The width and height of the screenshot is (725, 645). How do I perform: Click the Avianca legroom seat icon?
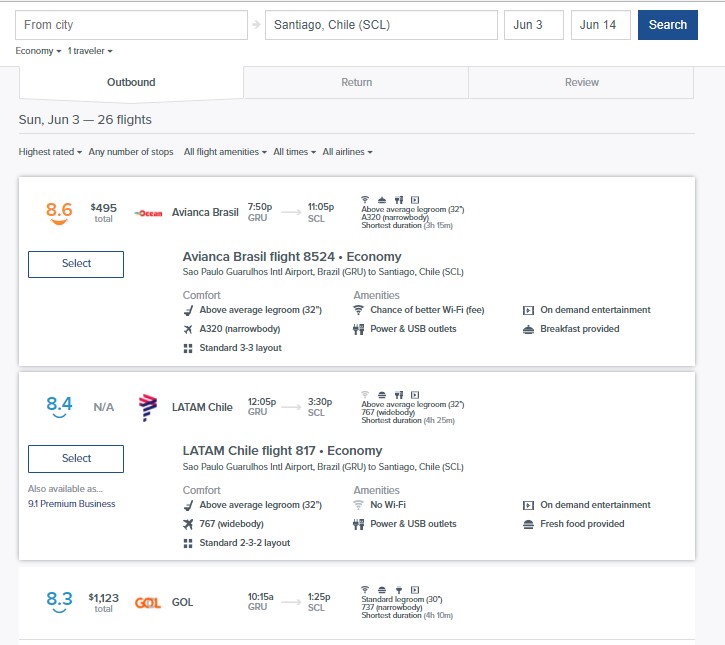click(188, 310)
